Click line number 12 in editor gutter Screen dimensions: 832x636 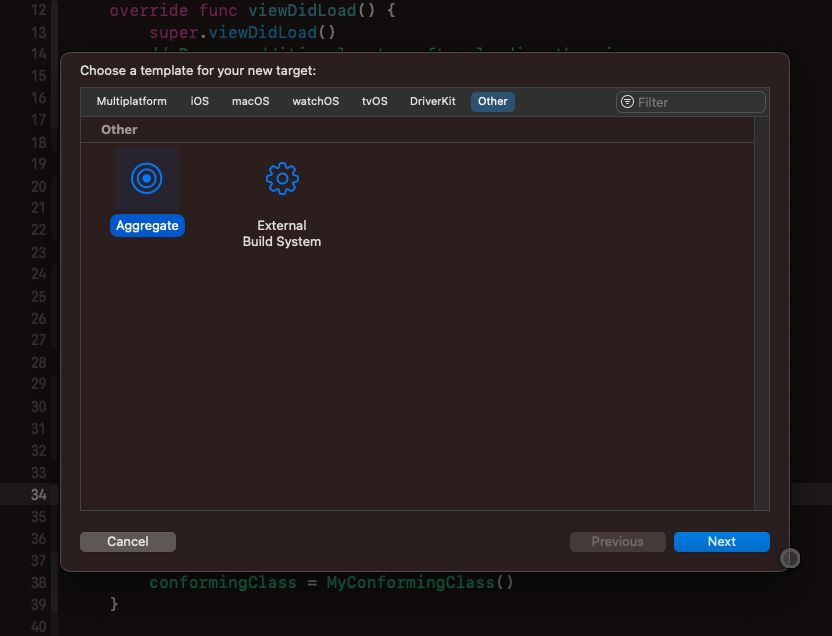[x=38, y=11]
